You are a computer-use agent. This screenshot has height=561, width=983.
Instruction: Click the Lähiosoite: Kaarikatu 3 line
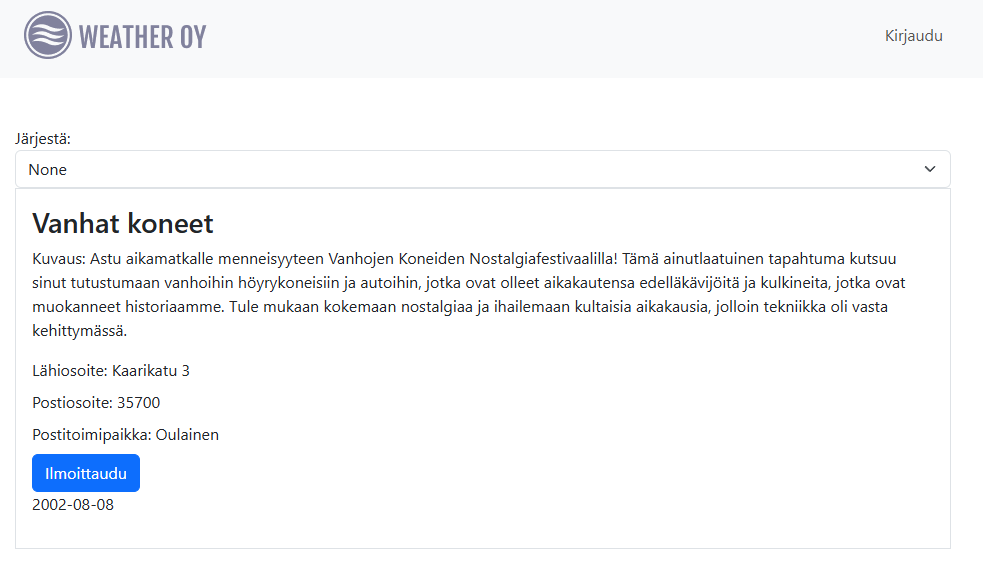pyautogui.click(x=111, y=371)
